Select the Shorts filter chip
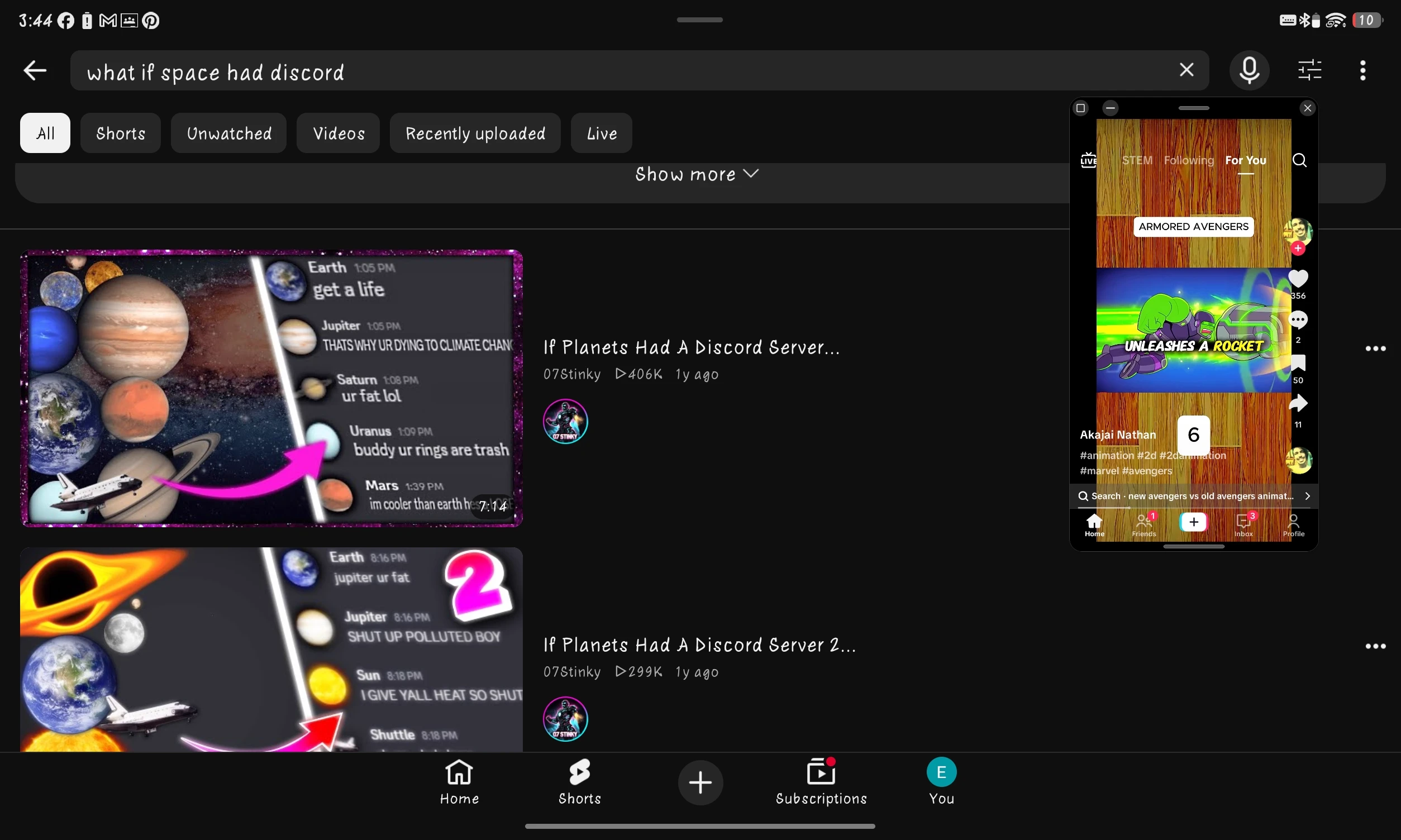 121,133
